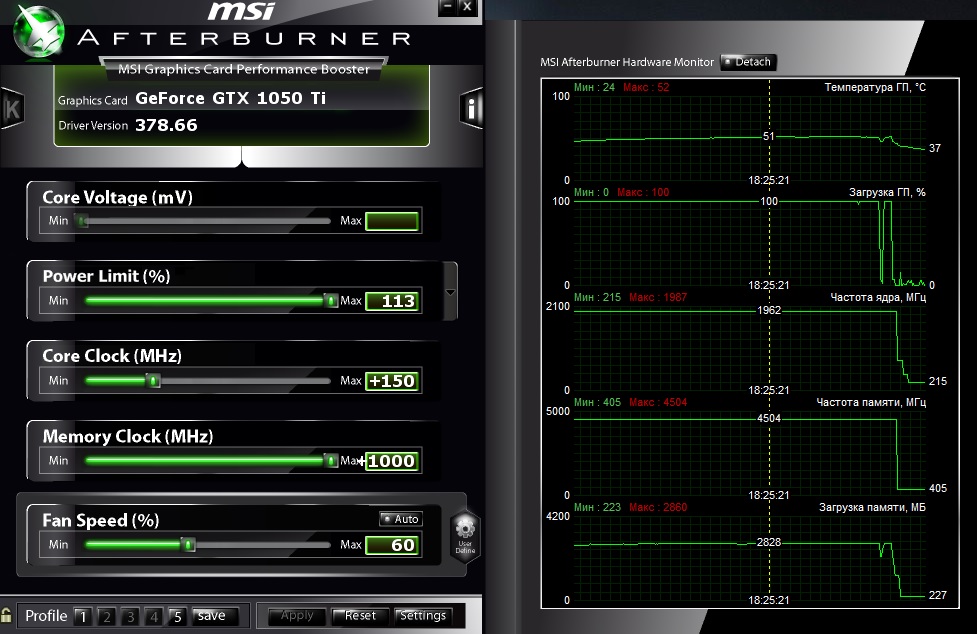Click the driver version 378.66 text
Viewport: 977px width, 634px height.
click(166, 125)
